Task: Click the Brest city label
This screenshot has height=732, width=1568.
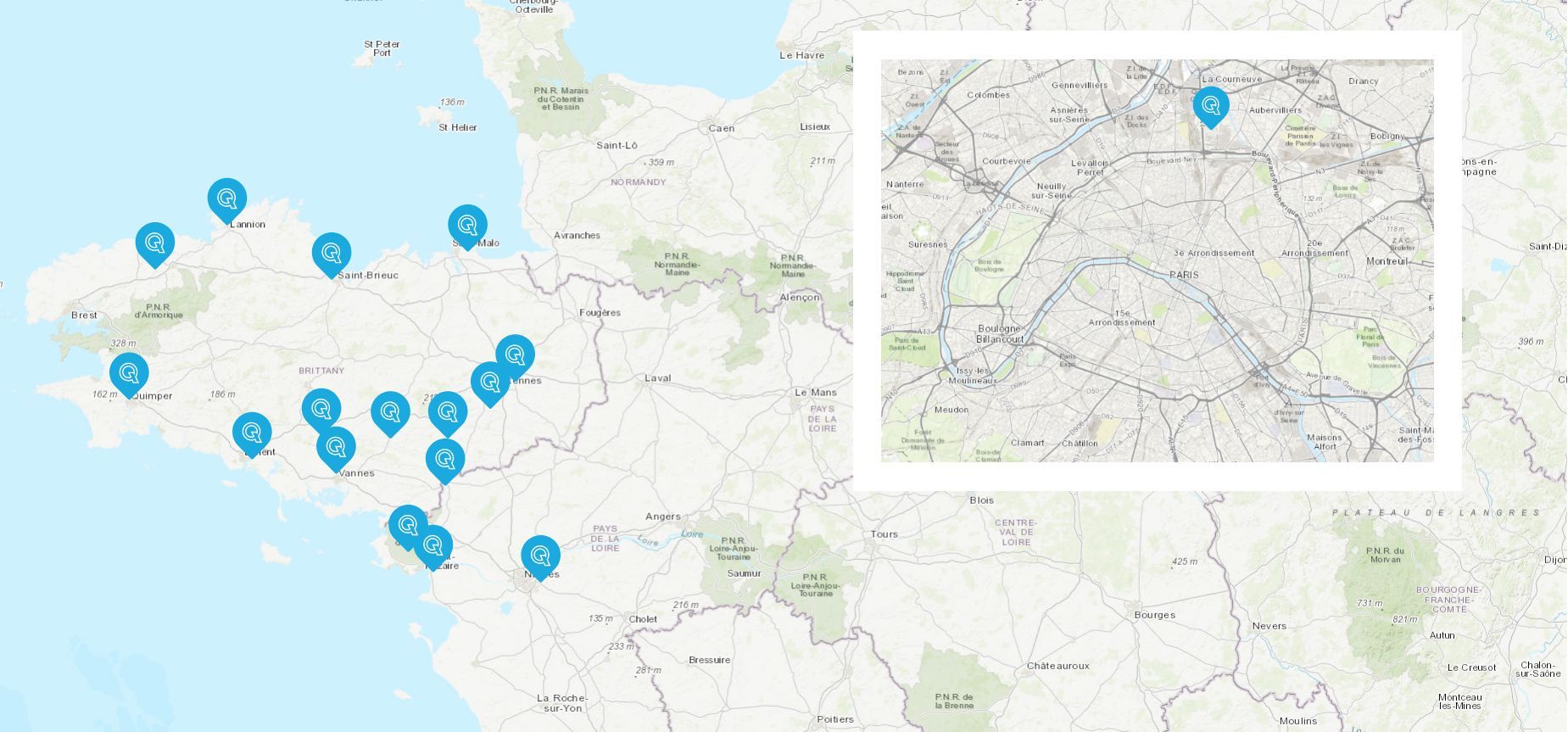Action: 84,315
